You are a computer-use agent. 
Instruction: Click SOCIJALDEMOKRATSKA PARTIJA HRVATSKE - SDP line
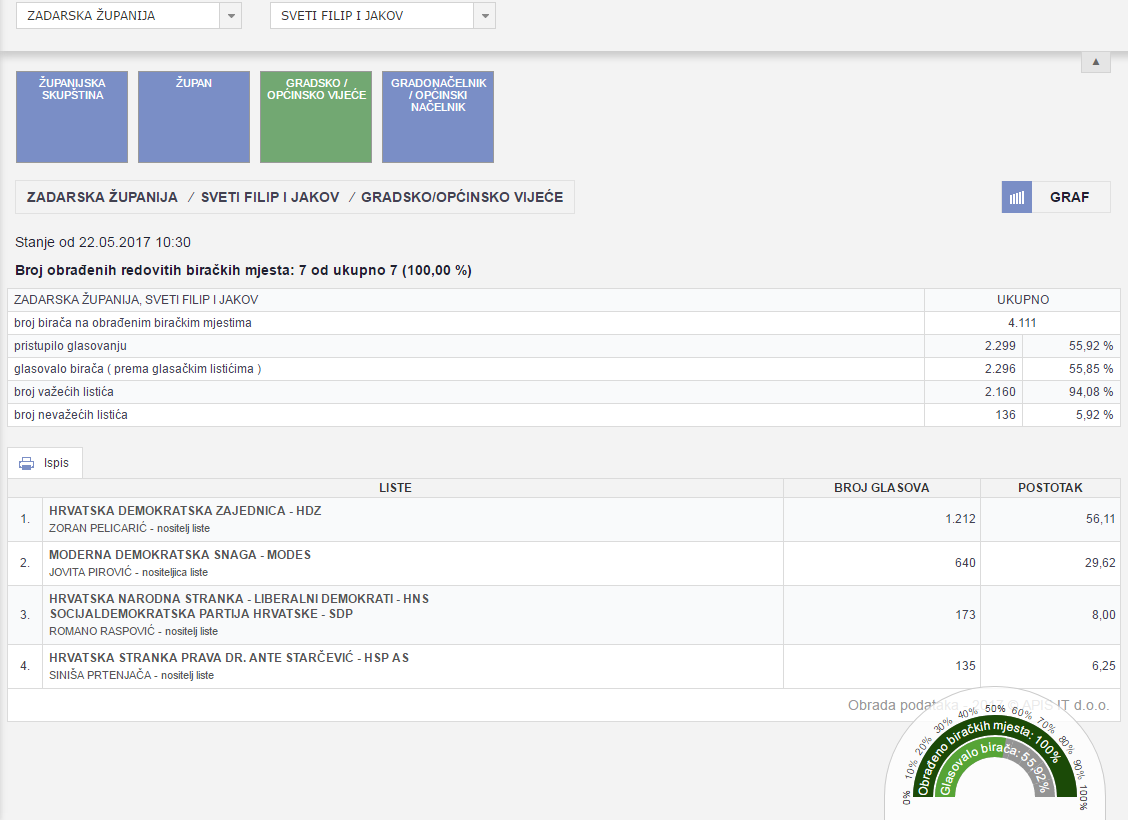201,614
